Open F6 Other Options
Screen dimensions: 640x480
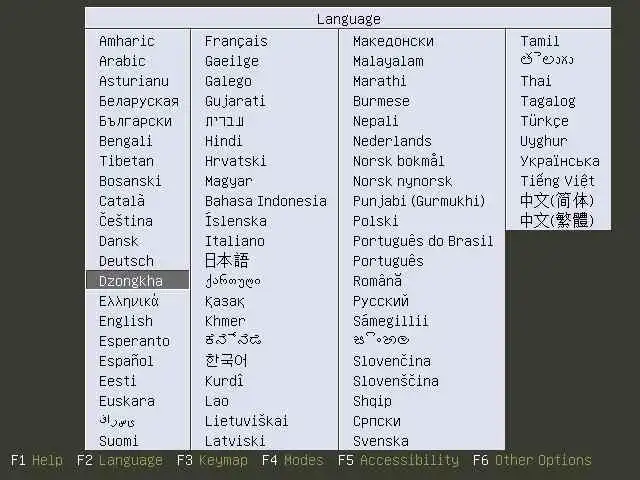(x=532, y=460)
